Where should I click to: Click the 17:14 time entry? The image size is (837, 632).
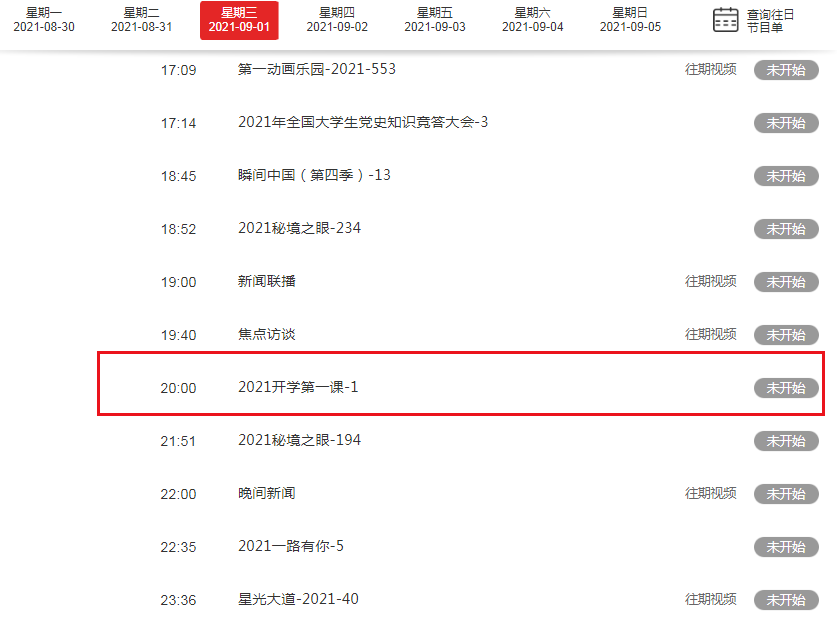point(178,123)
